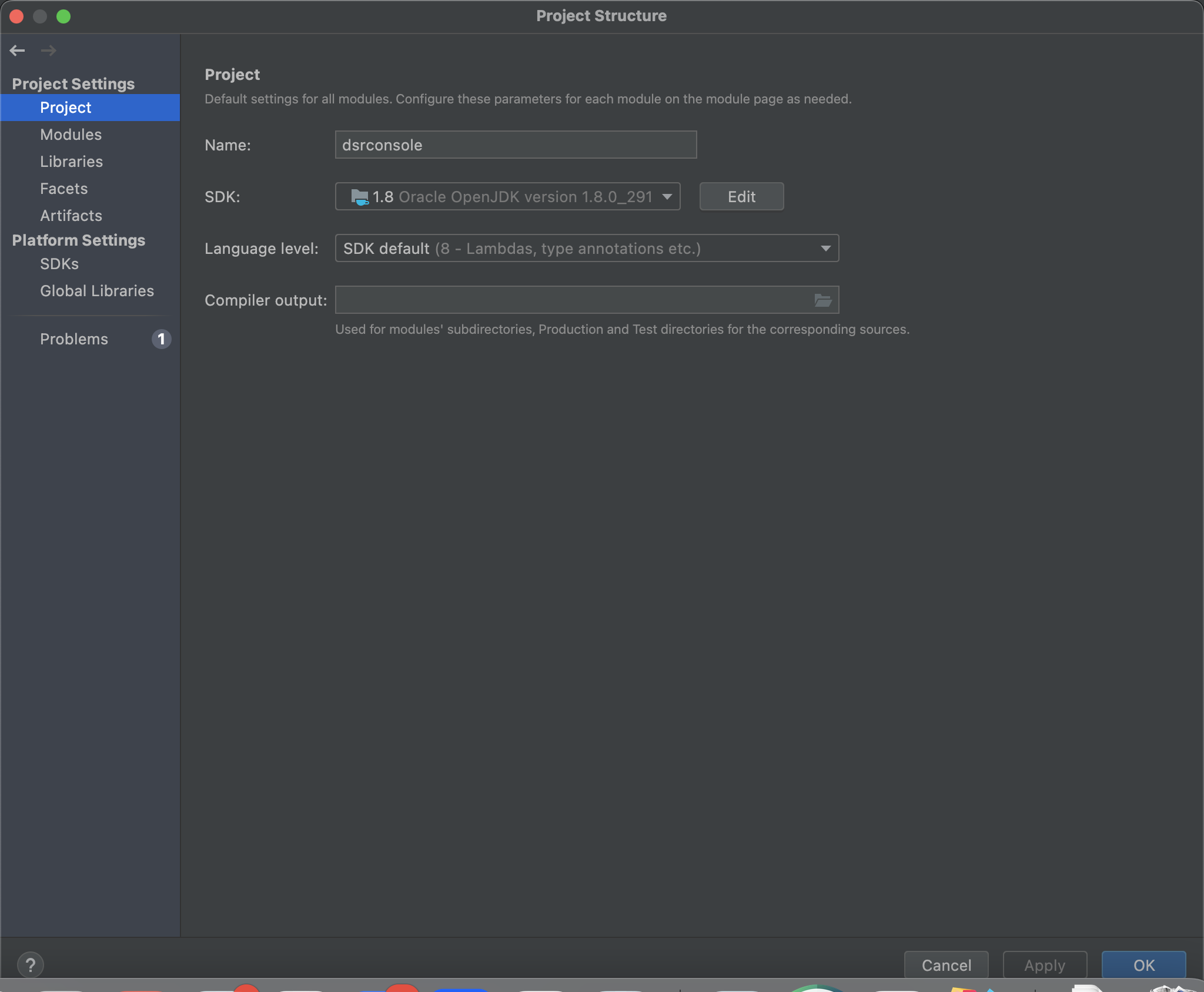Click the project Name text field
The height and width of the screenshot is (992, 1204).
click(x=515, y=145)
